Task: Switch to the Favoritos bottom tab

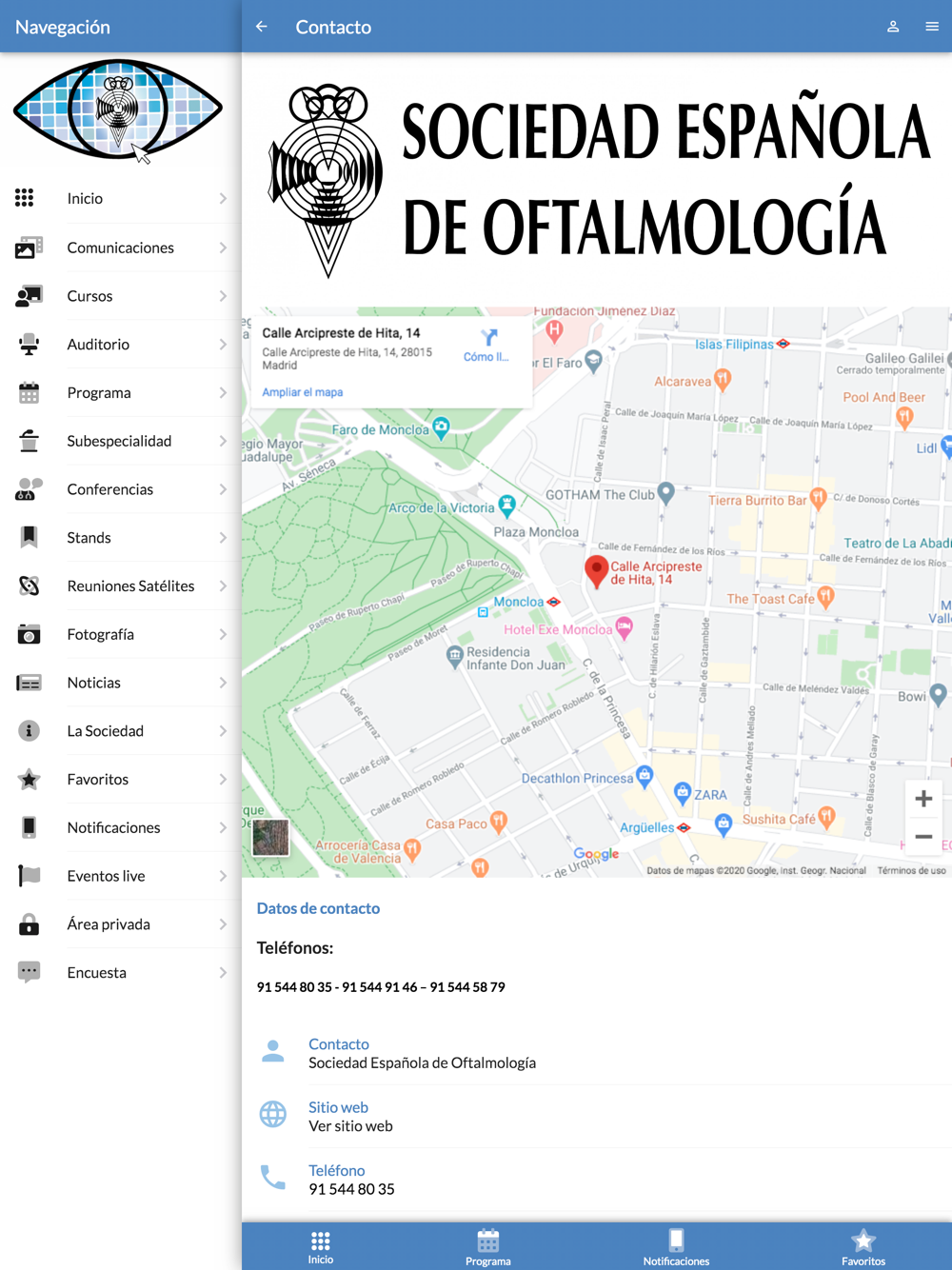Action: click(863, 1246)
